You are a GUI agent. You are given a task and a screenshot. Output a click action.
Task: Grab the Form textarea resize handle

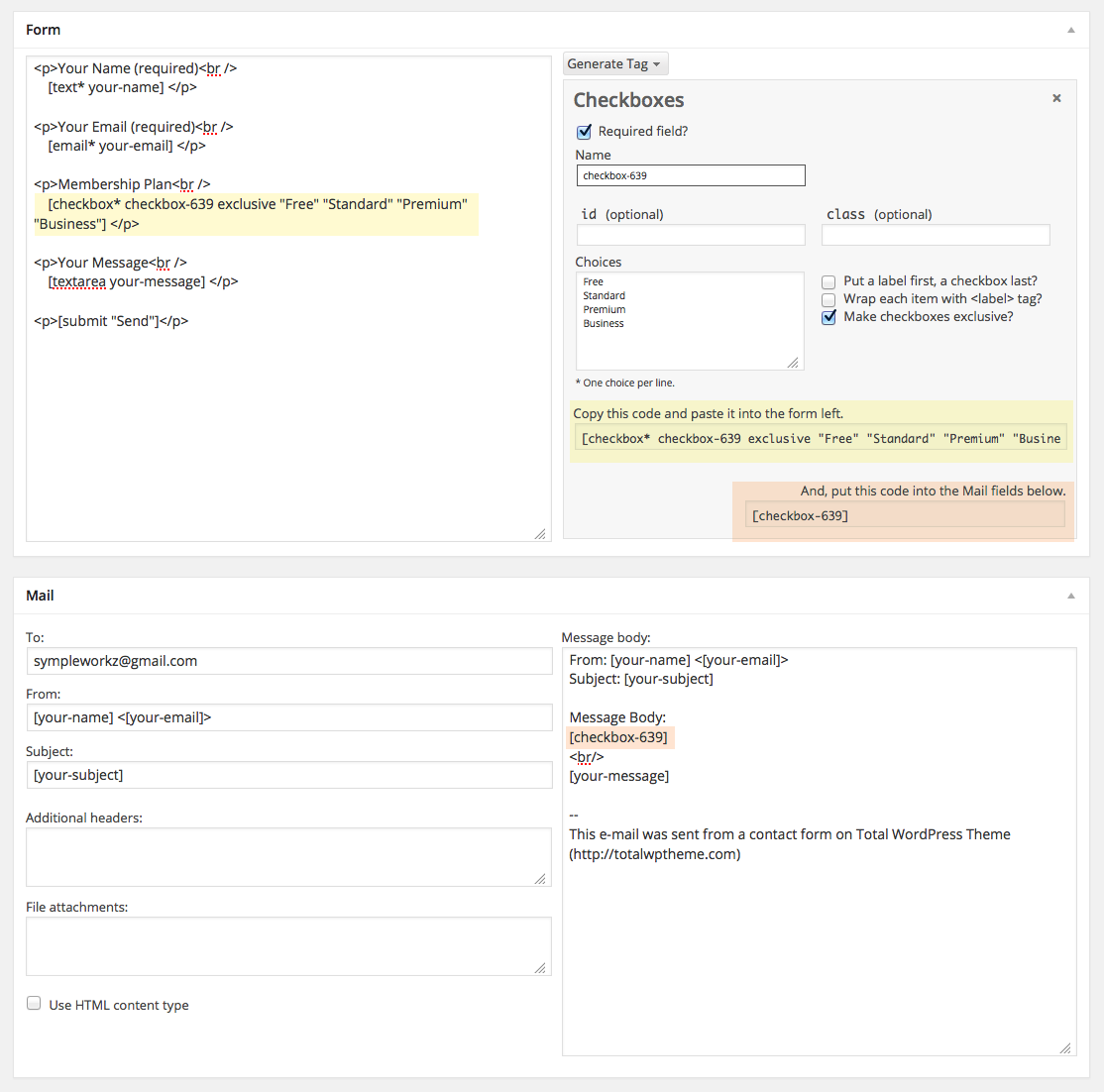pos(540,534)
